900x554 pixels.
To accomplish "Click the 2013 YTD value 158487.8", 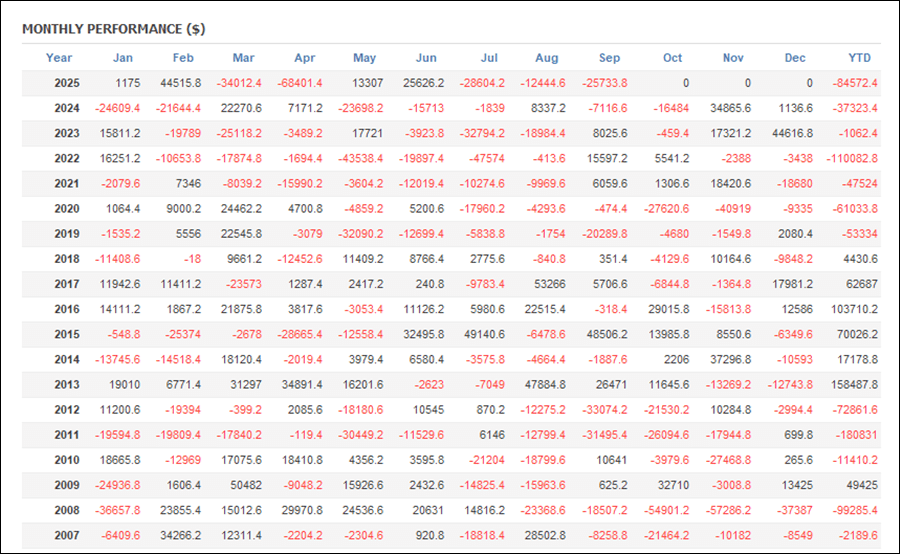I will pos(854,384).
